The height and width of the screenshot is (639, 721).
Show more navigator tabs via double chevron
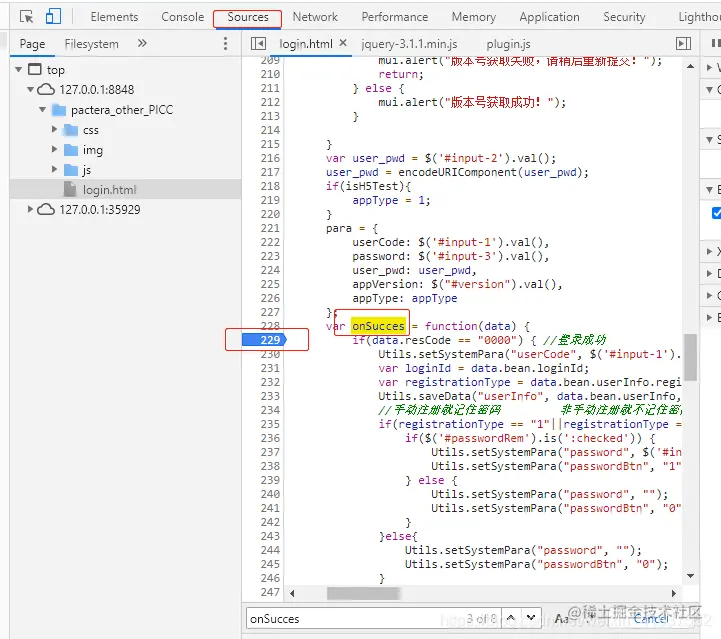click(x=142, y=43)
